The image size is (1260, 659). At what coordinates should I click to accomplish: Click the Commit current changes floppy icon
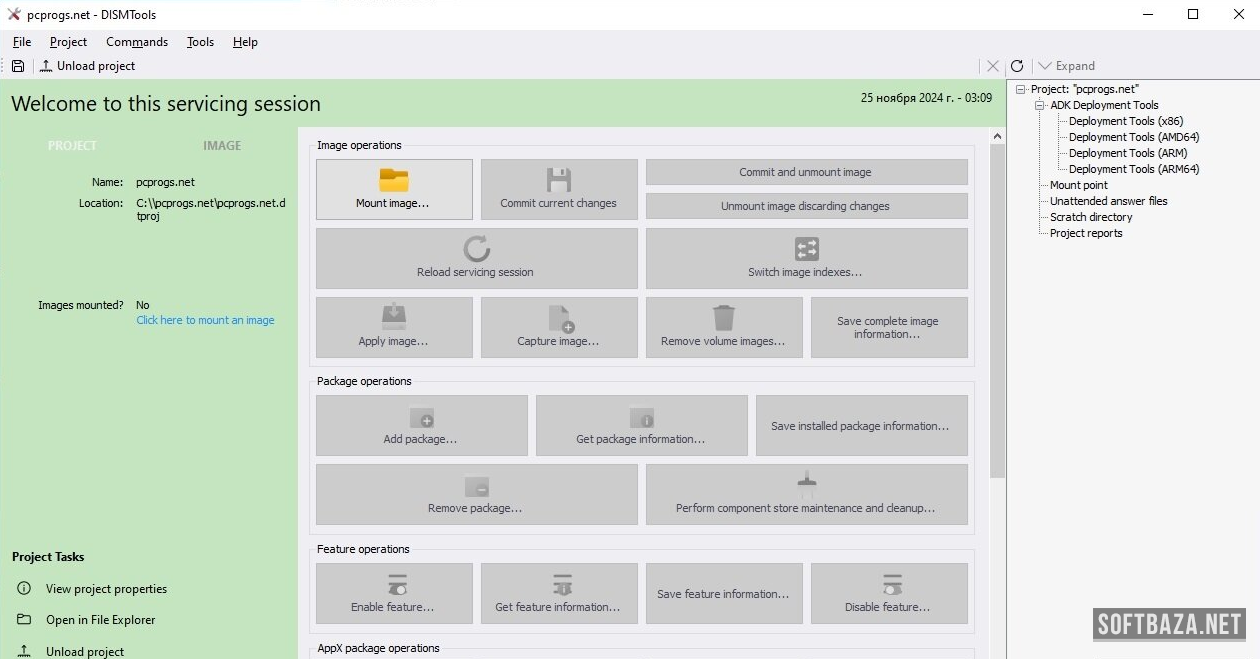click(558, 180)
